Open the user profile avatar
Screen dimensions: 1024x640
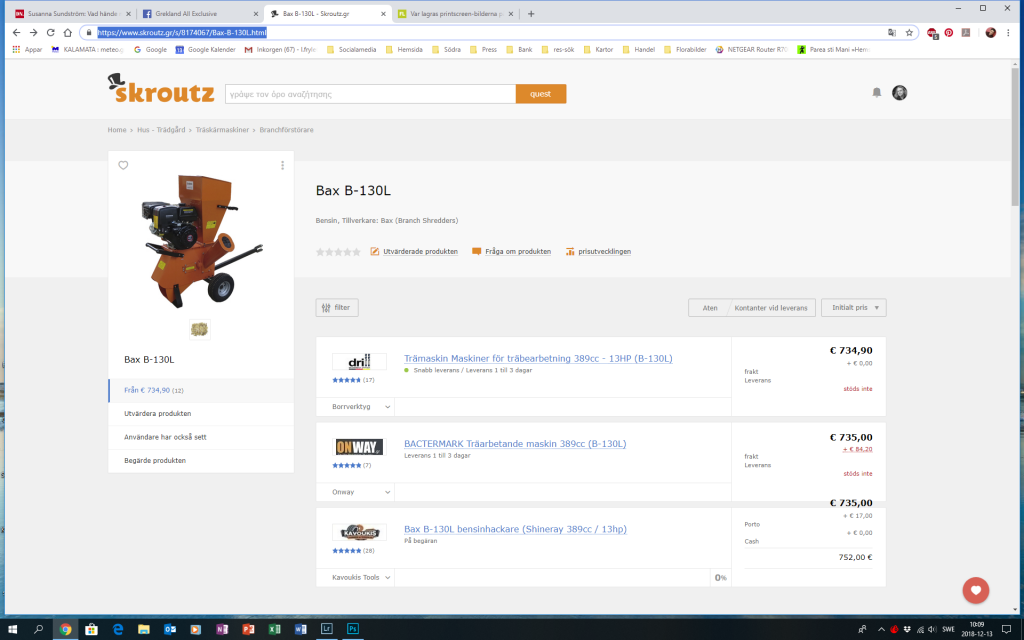pyautogui.click(x=899, y=93)
